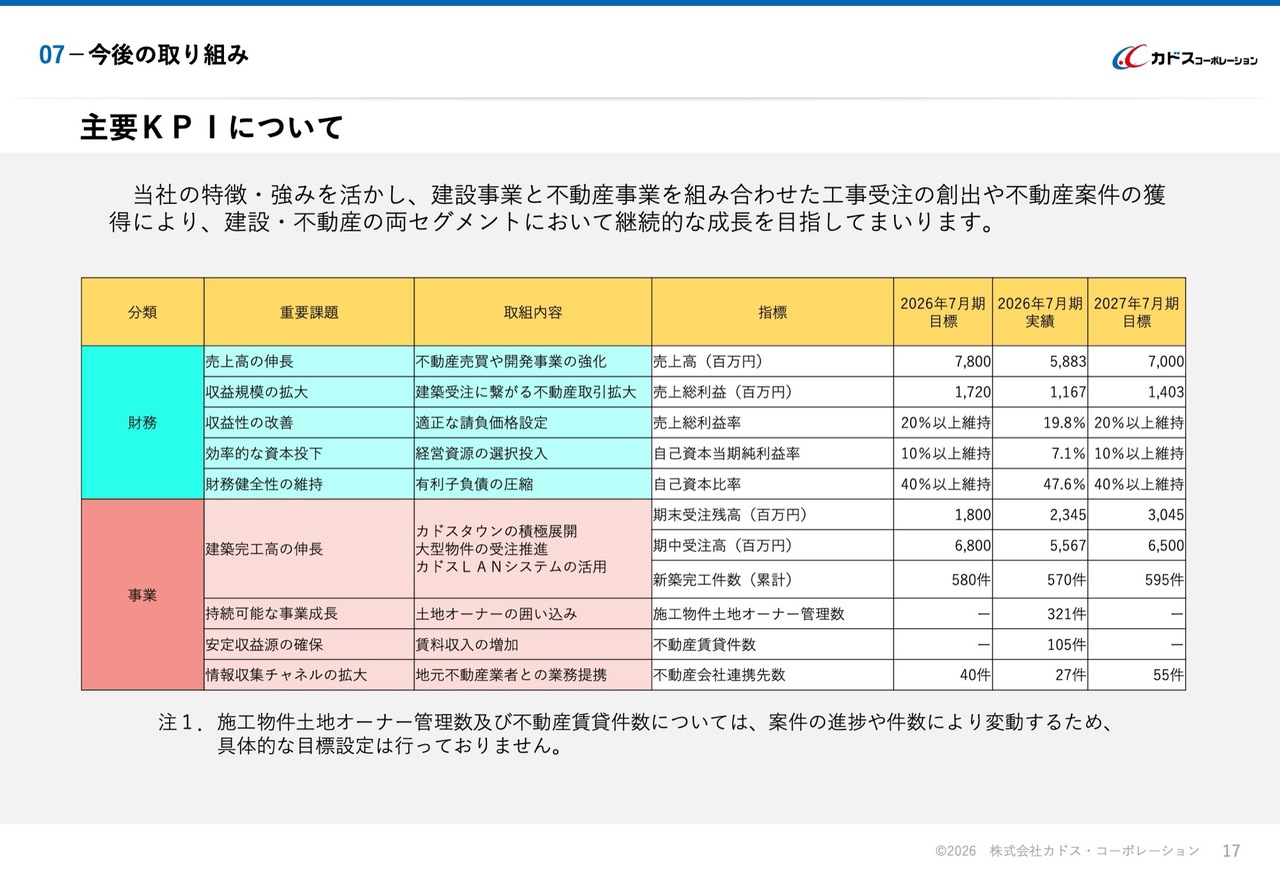Screen dimensions: 1280x886
Task: Select the 売上高の伸長 cell
Action: click(x=309, y=362)
